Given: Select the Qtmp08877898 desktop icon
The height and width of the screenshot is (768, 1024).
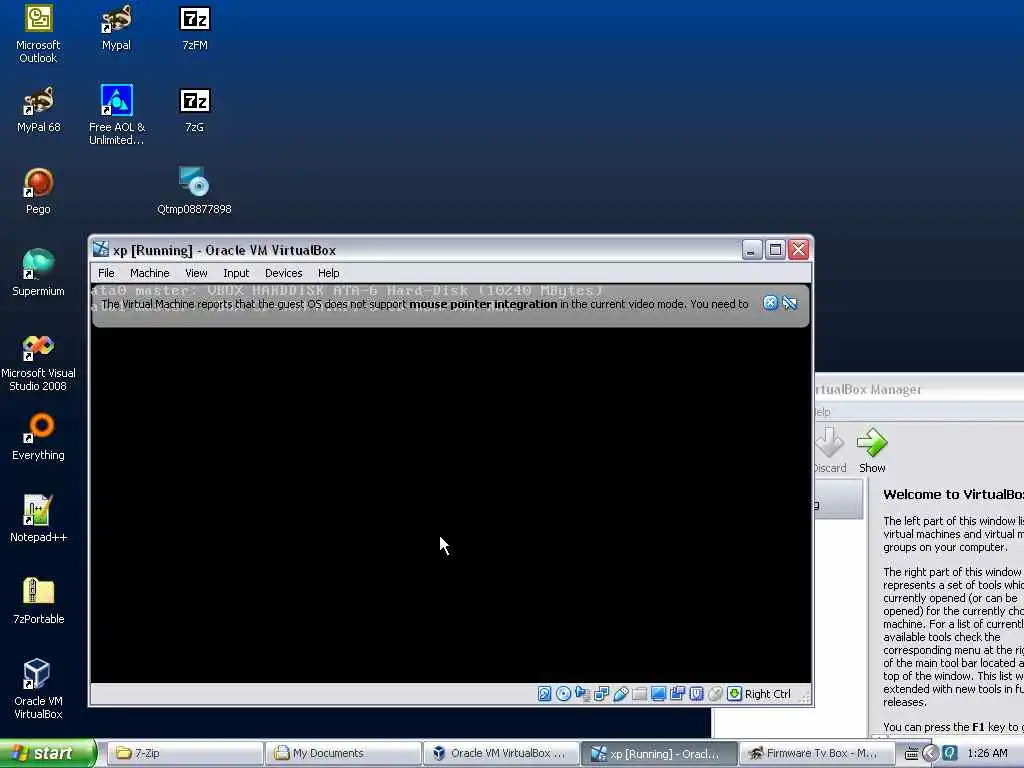Looking at the screenshot, I should click(x=195, y=191).
